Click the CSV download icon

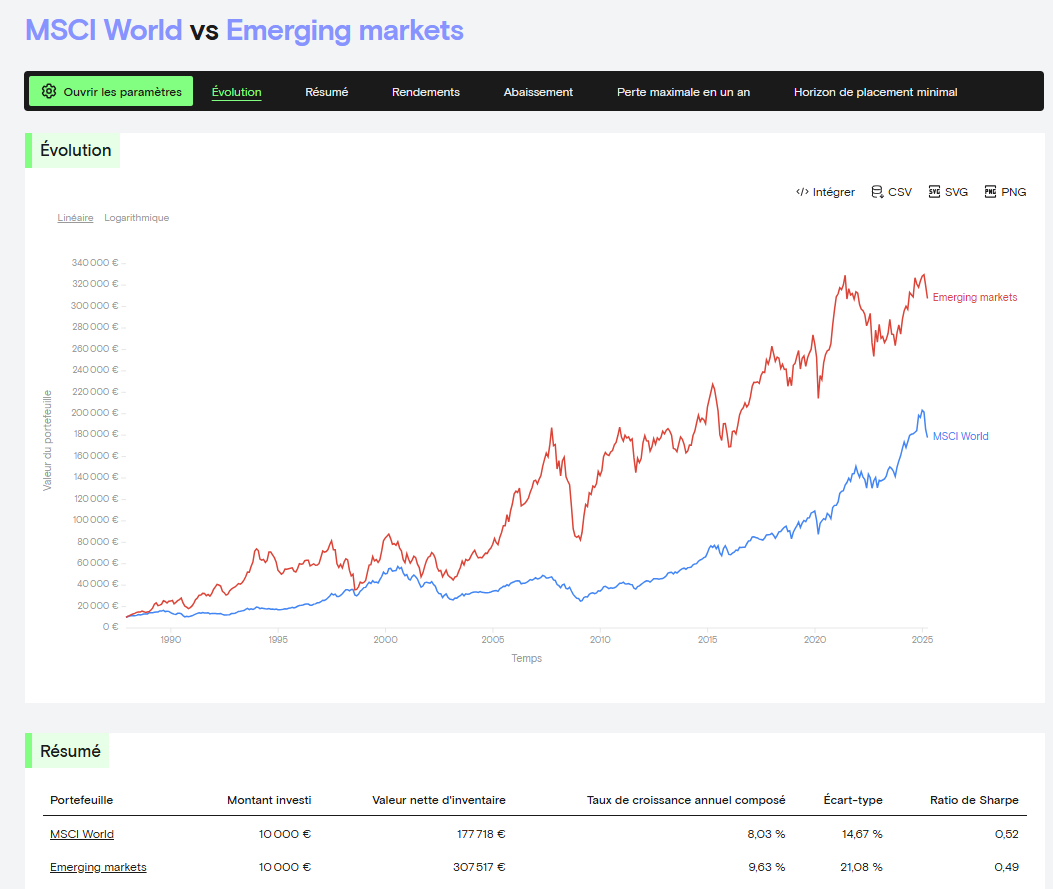pos(877,192)
